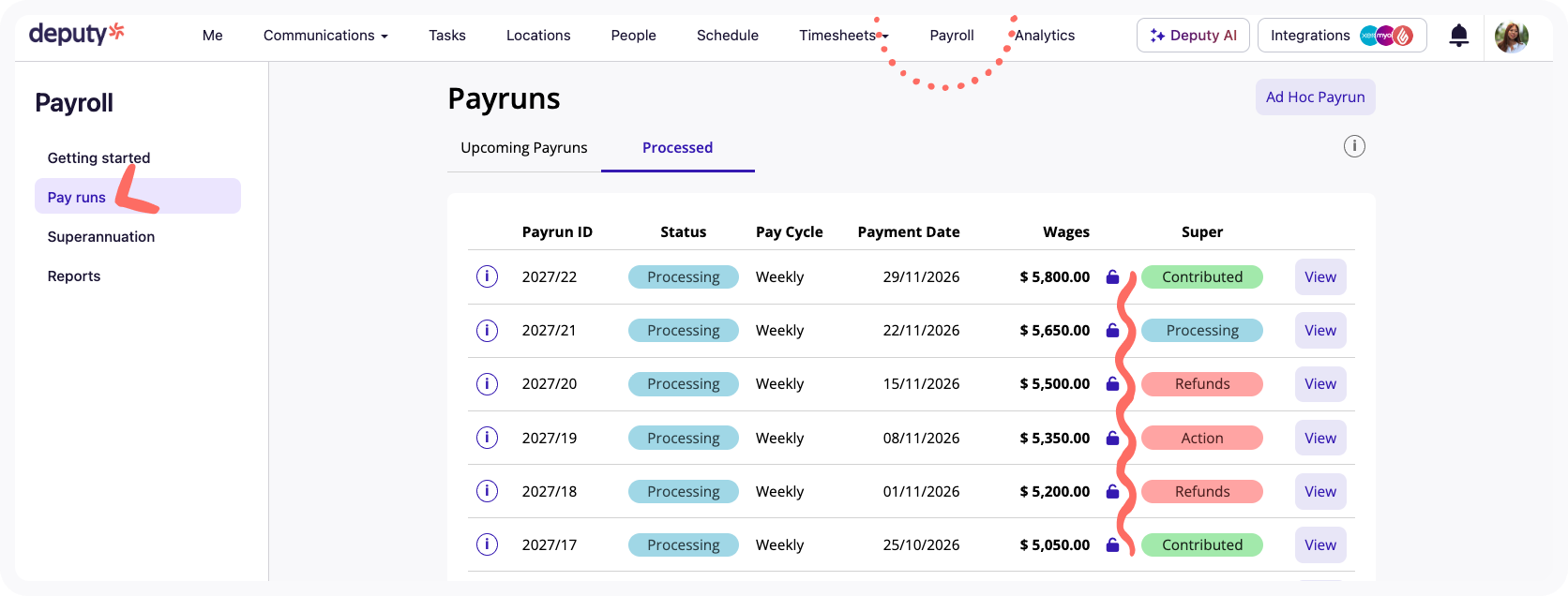Open Reports in the sidebar
The width and height of the screenshot is (1568, 596).
(74, 276)
